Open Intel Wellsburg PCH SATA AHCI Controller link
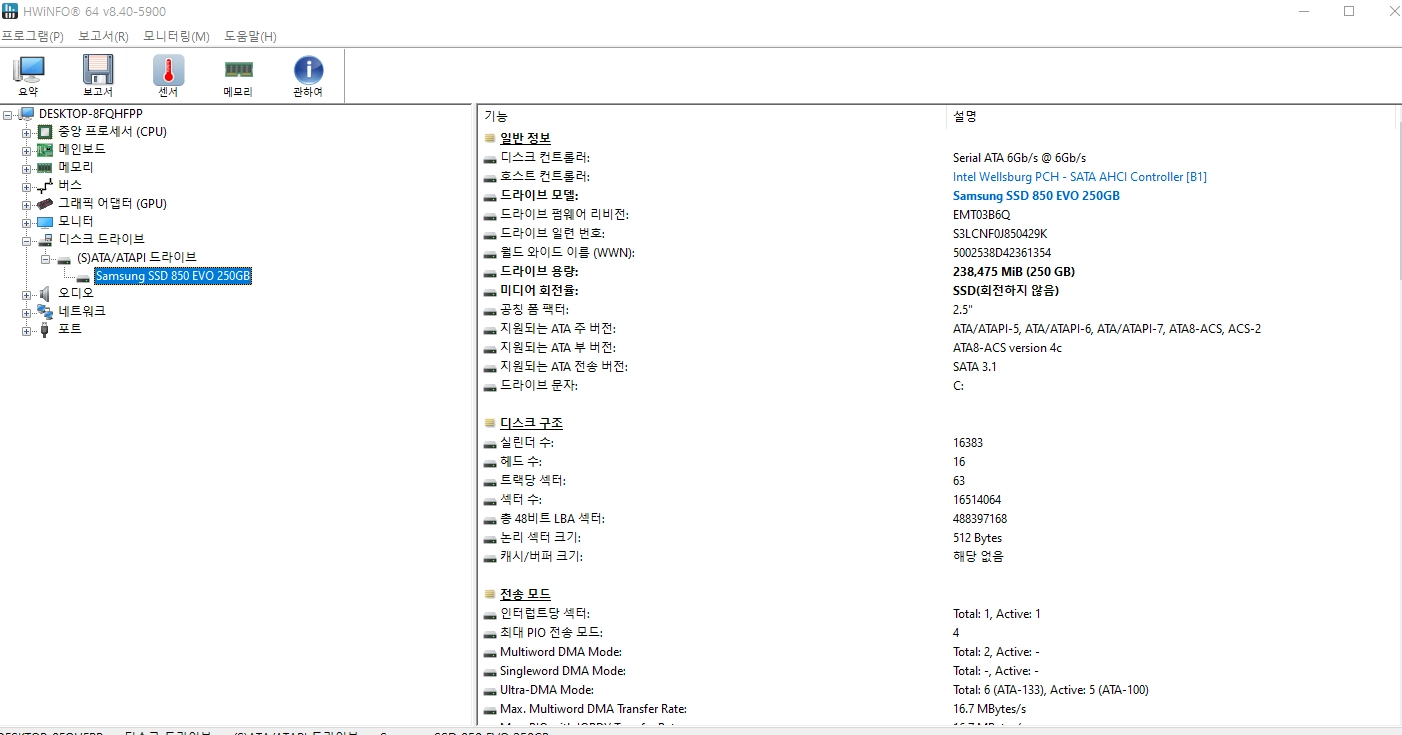This screenshot has height=735, width=1402. coord(1079,177)
